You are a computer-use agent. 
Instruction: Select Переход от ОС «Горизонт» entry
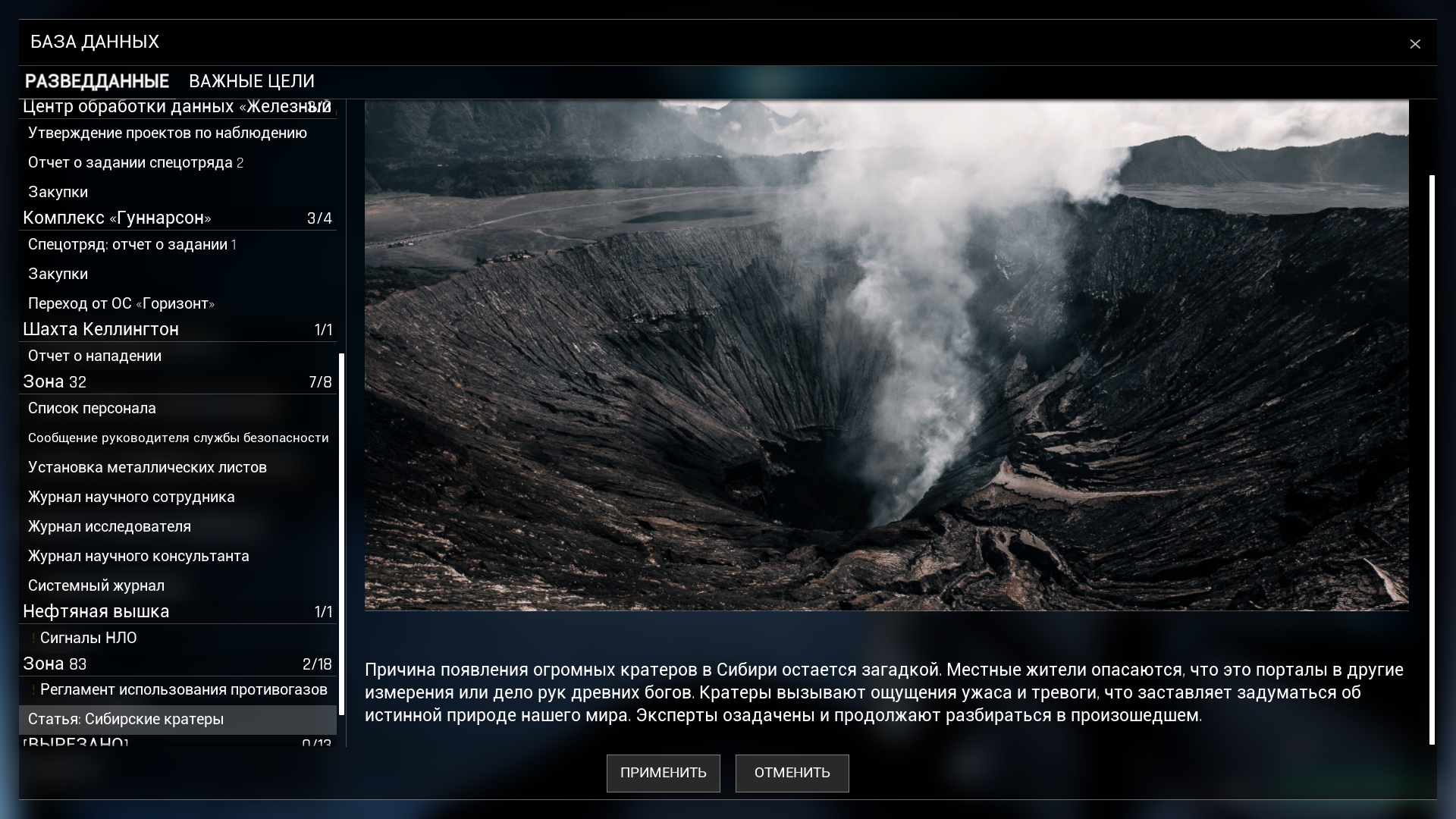coord(121,304)
